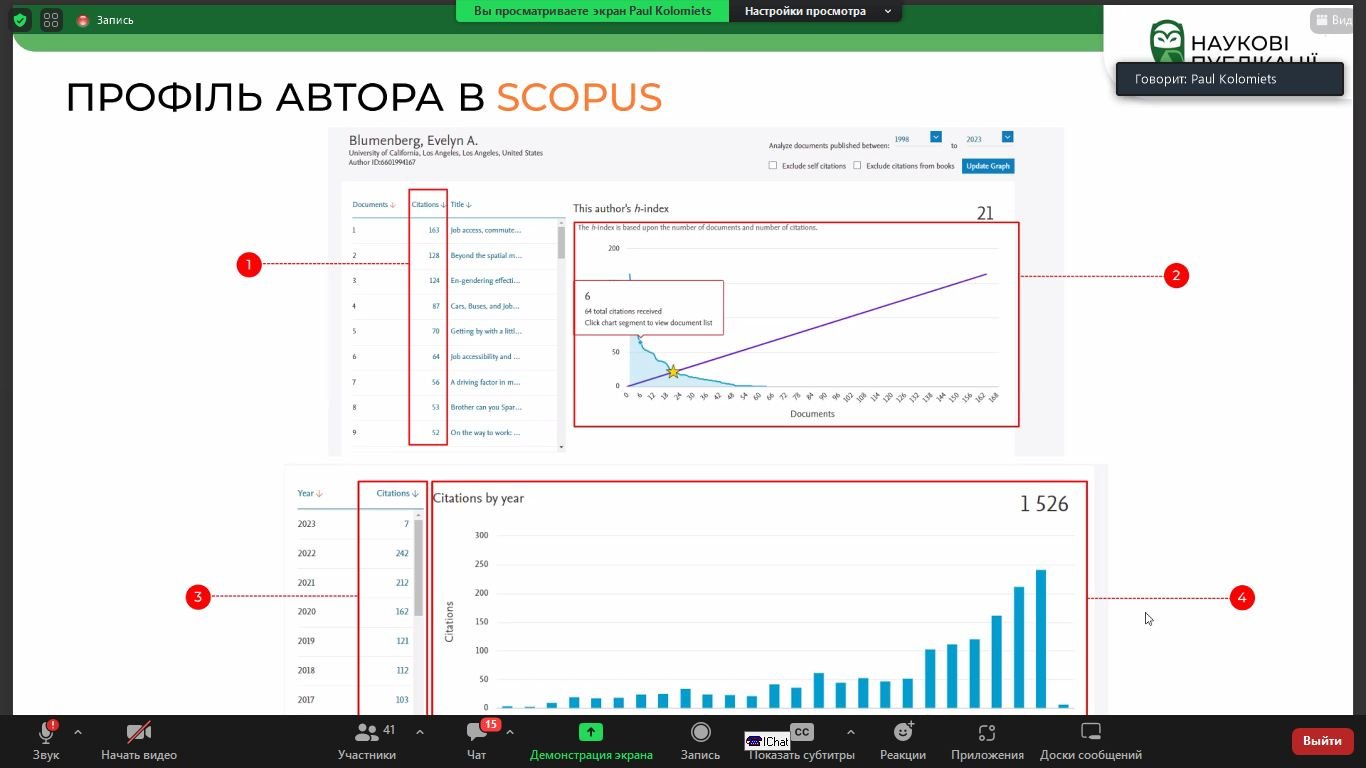The height and width of the screenshot is (768, 1366).
Task: Open 'Beyond the spatial m...' title link
Action: coord(486,256)
